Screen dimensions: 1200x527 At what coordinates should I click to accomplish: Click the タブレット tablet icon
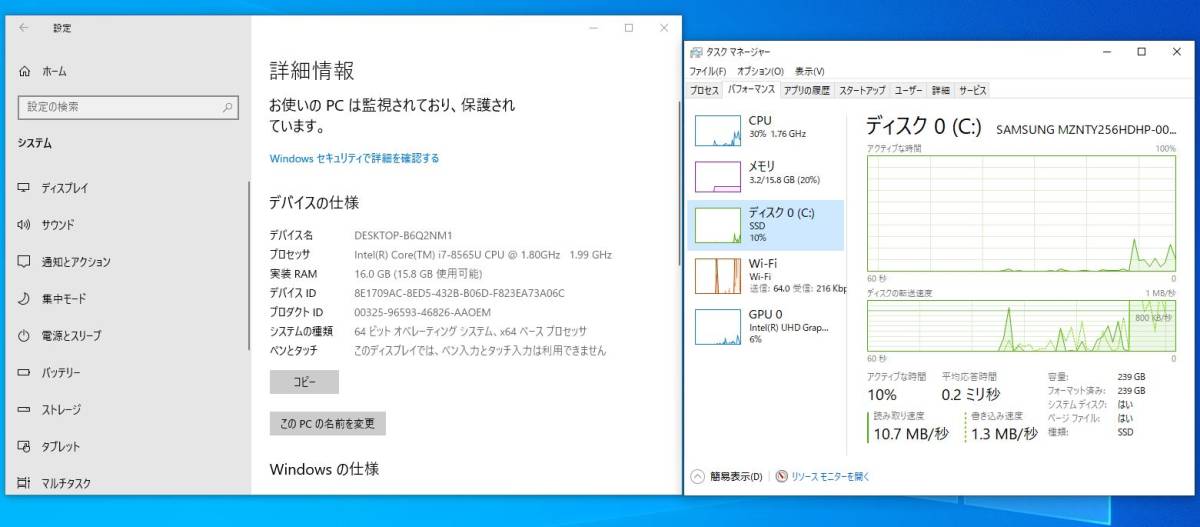[x=24, y=447]
